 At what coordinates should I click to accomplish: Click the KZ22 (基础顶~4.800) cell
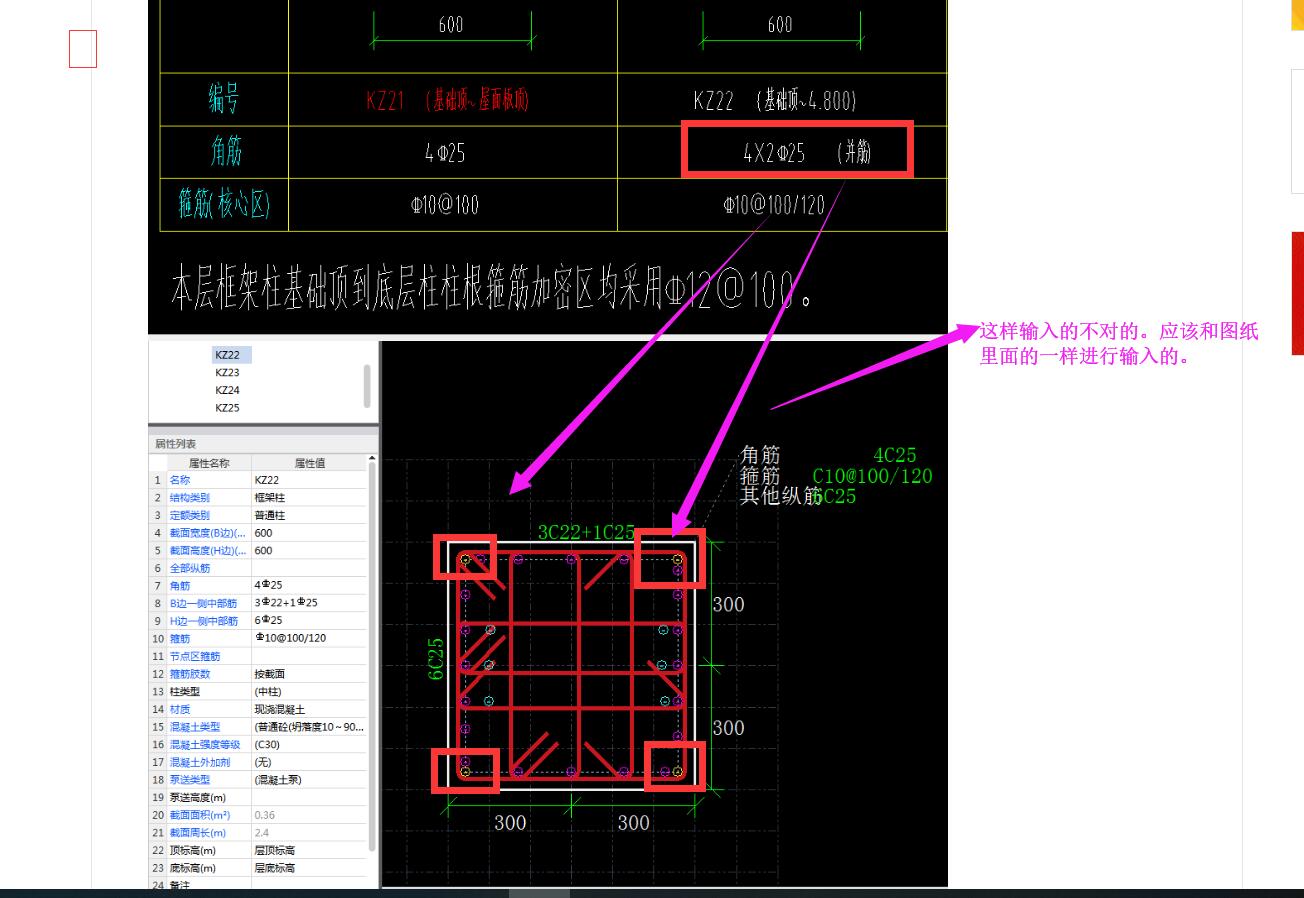pyautogui.click(x=782, y=100)
